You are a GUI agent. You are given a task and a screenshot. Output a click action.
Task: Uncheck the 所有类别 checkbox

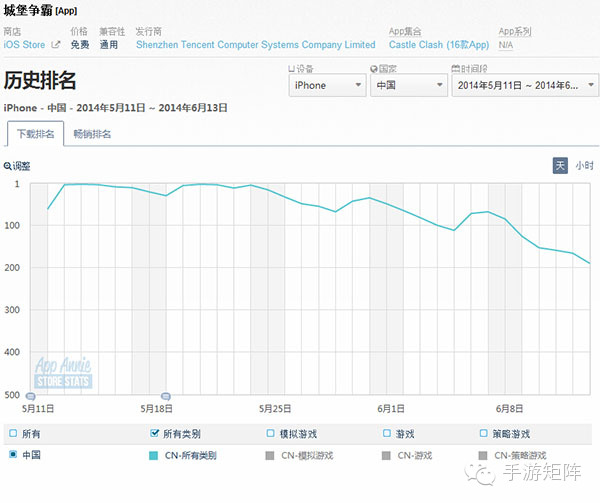click(154, 433)
